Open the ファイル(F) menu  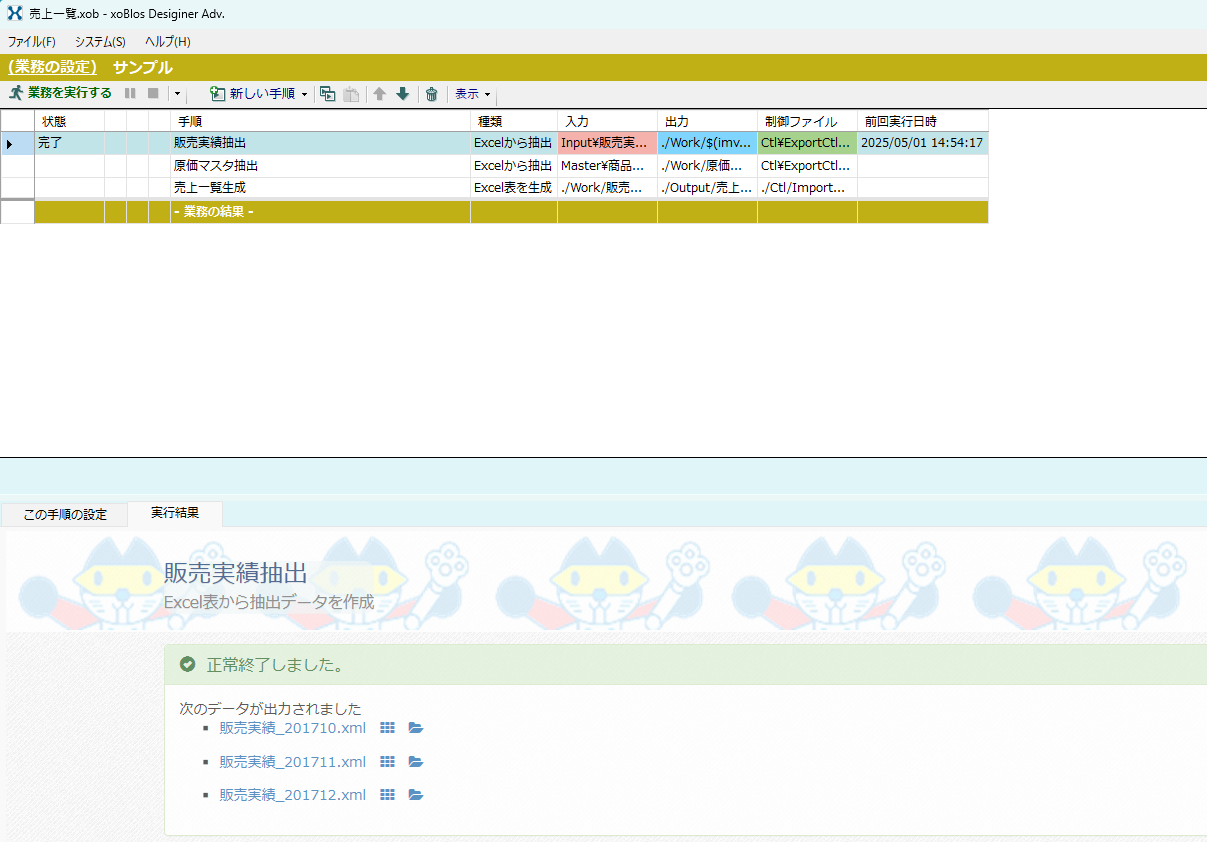click(x=32, y=42)
